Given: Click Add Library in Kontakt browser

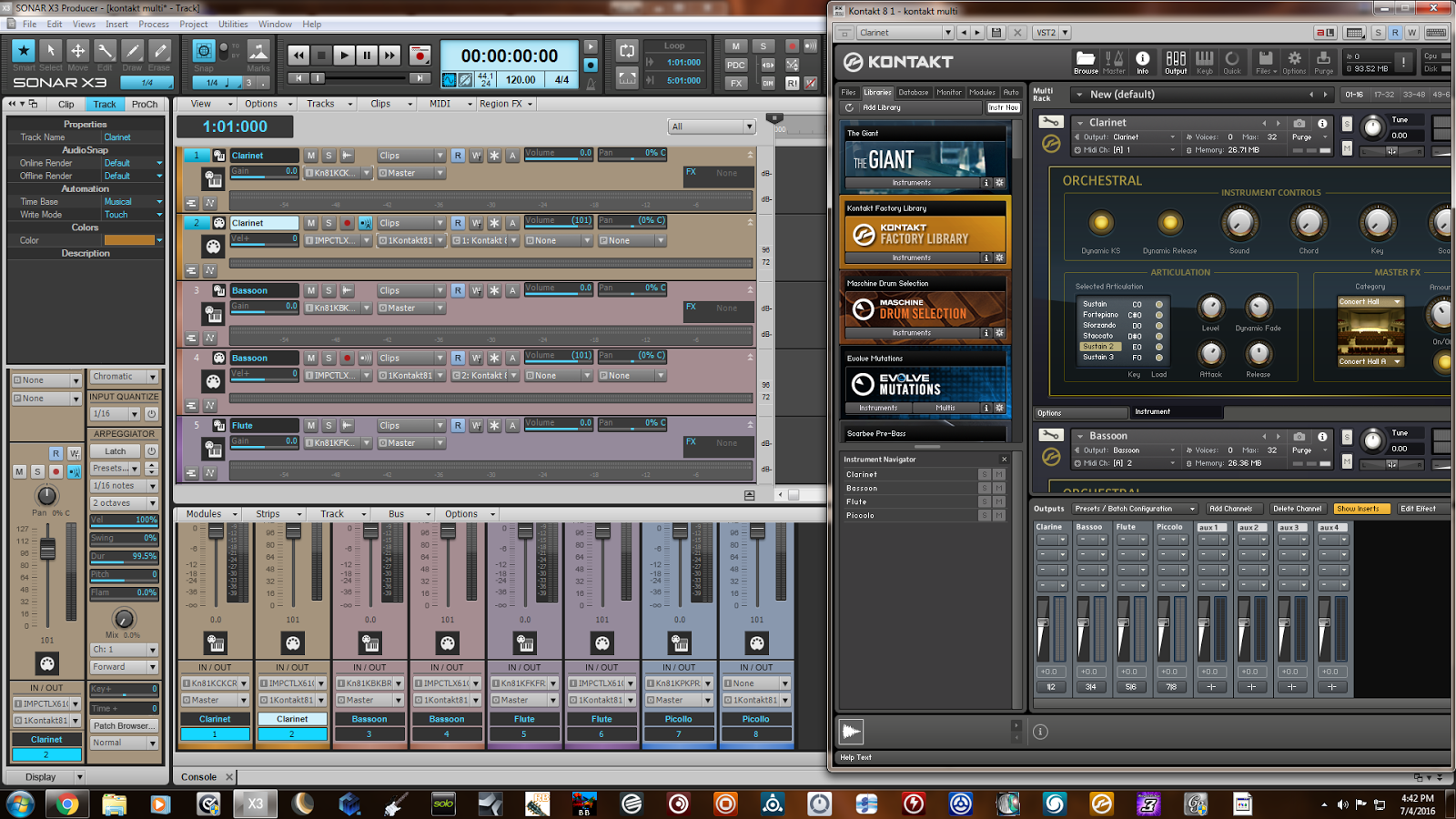Looking at the screenshot, I should point(882,107).
